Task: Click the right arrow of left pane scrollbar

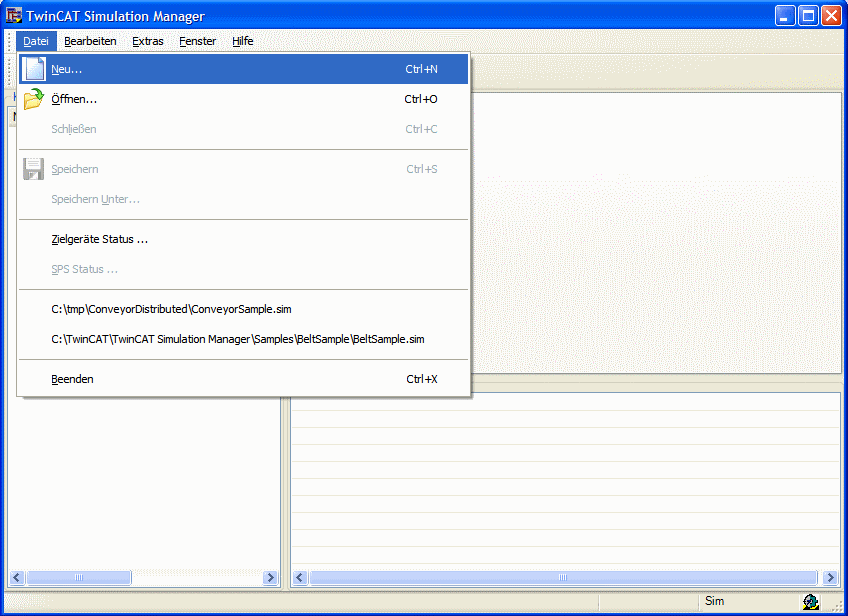Action: coord(270,578)
